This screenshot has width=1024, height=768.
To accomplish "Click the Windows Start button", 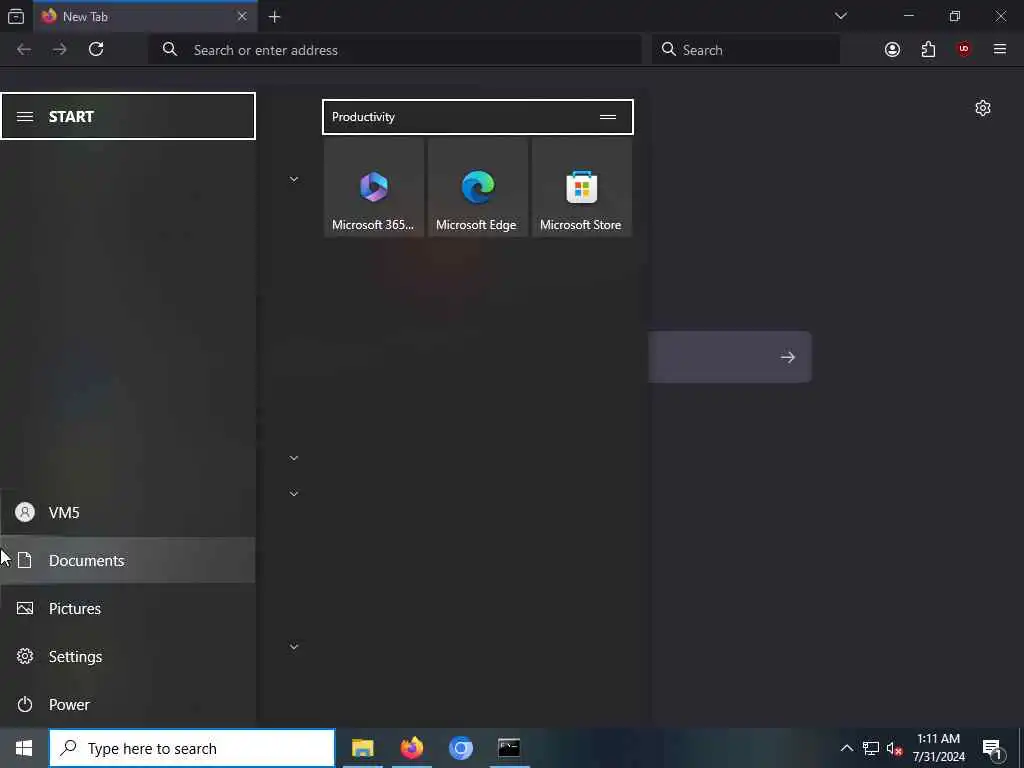I will point(24,748).
